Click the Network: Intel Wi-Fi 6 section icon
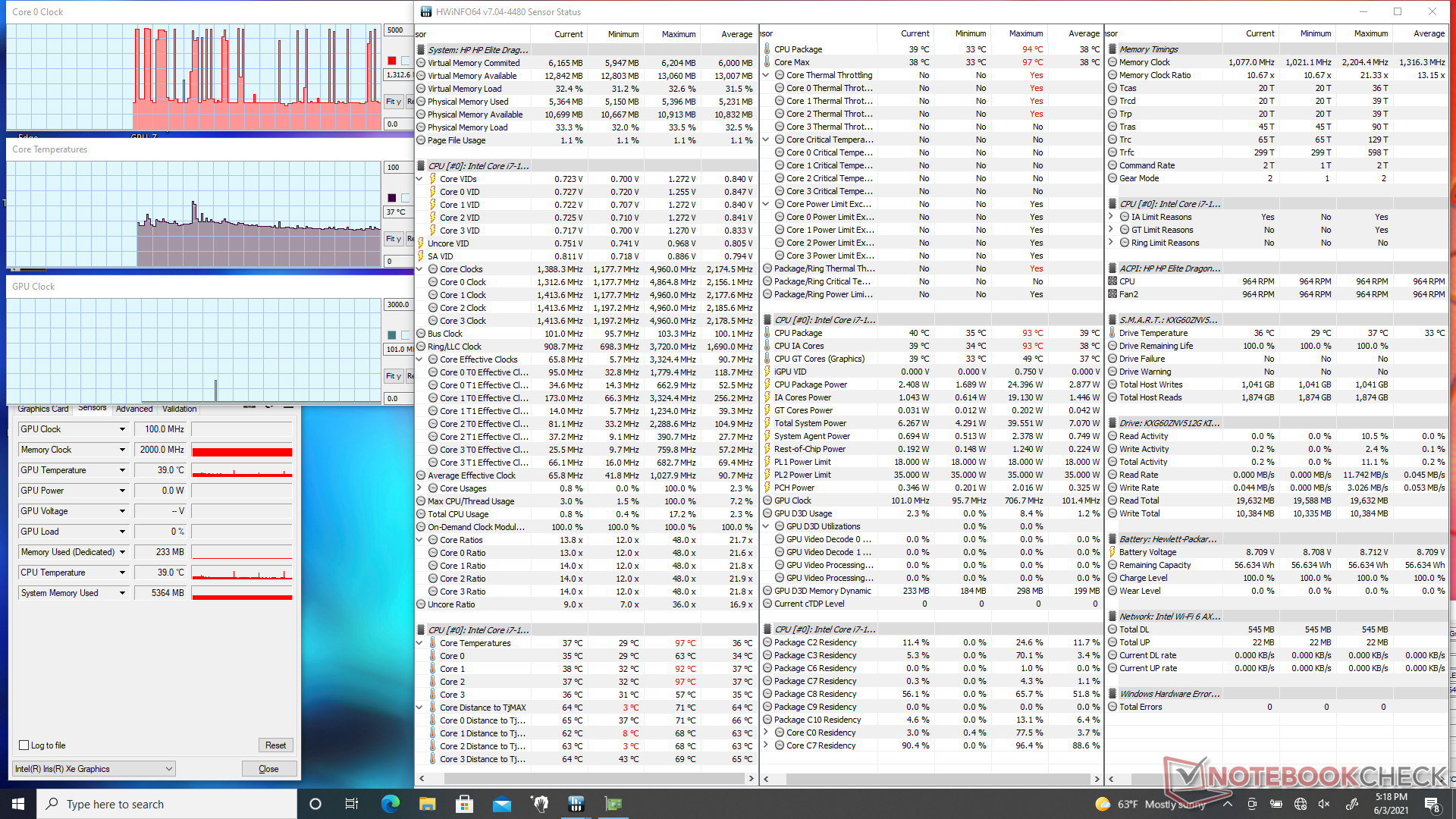 [1112, 617]
